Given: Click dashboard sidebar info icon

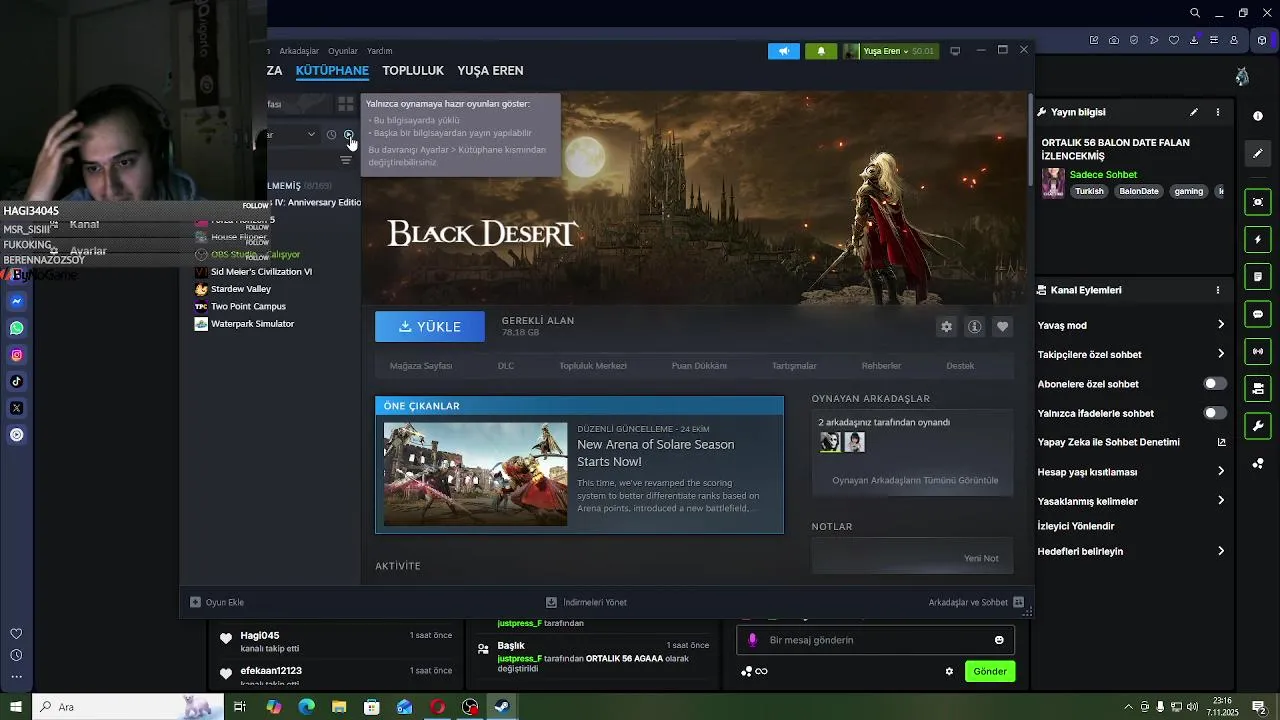Looking at the screenshot, I should click(1258, 116).
